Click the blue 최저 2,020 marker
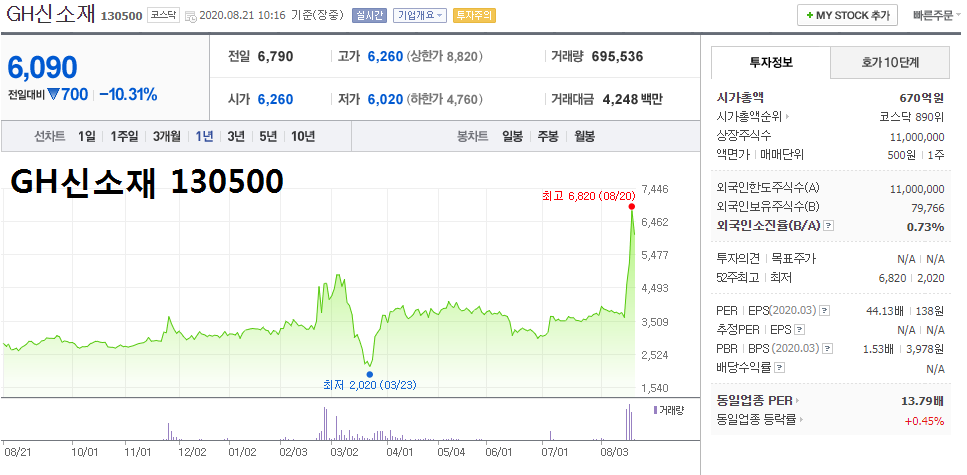 click(x=369, y=374)
